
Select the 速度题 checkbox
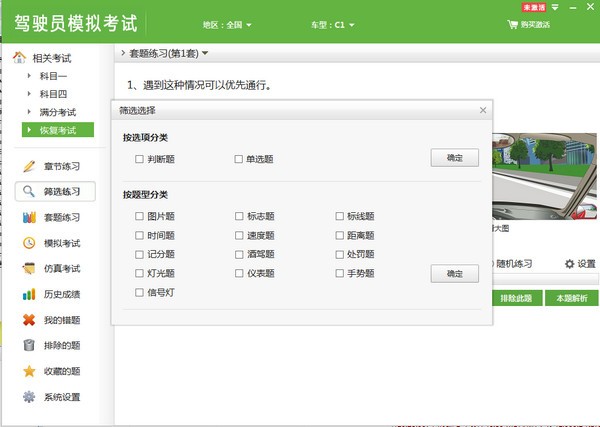(x=239, y=235)
